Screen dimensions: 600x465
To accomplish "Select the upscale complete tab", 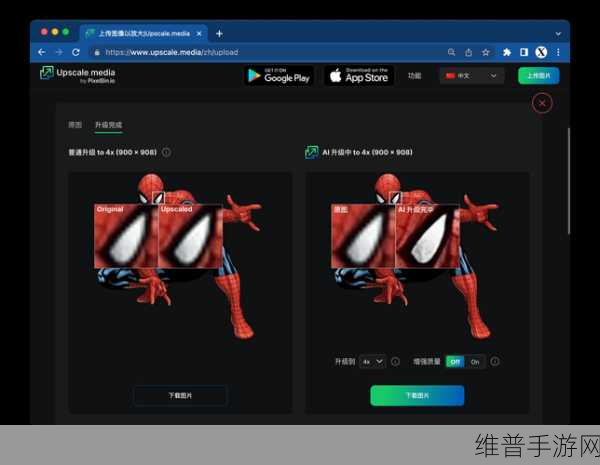I will (x=108, y=125).
